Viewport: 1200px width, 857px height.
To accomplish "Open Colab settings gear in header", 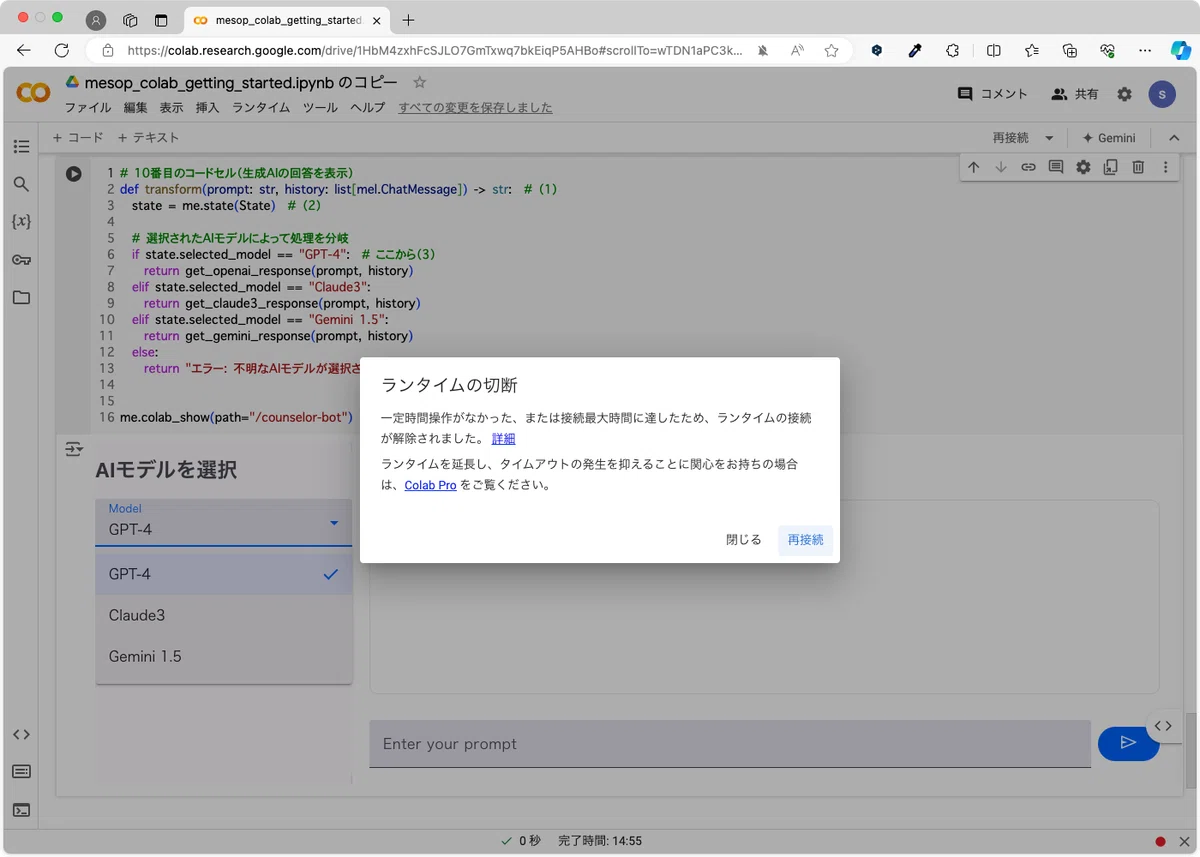I will pos(1125,94).
